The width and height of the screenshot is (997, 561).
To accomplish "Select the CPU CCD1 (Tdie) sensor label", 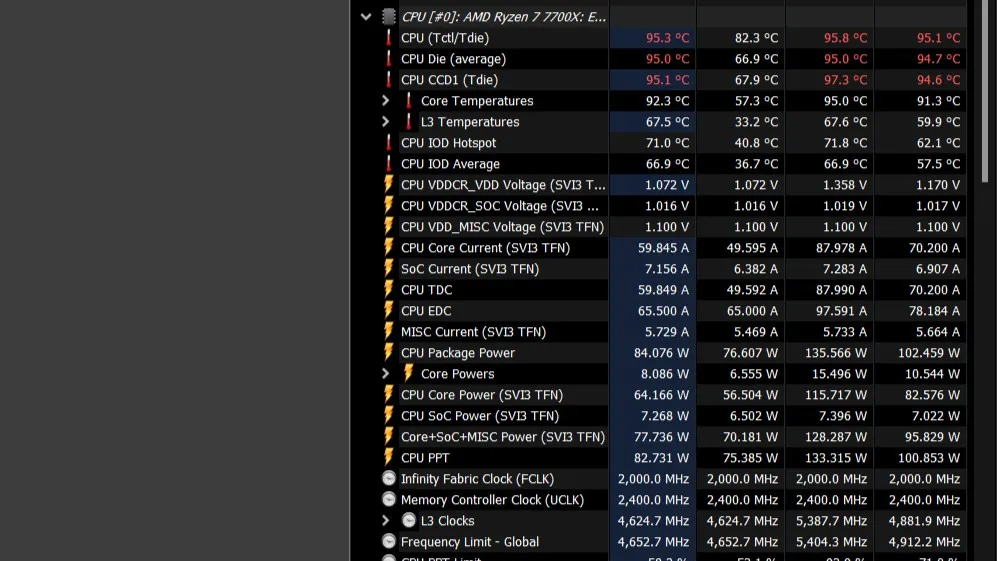I will [x=449, y=80].
